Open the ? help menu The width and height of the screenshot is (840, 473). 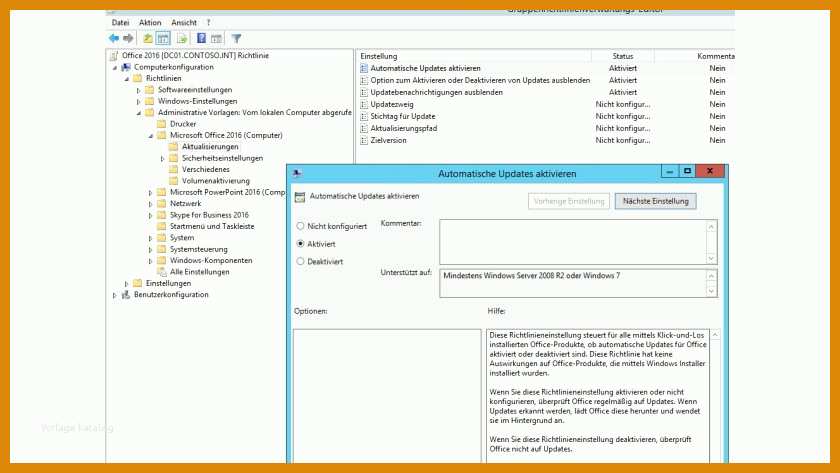click(208, 22)
